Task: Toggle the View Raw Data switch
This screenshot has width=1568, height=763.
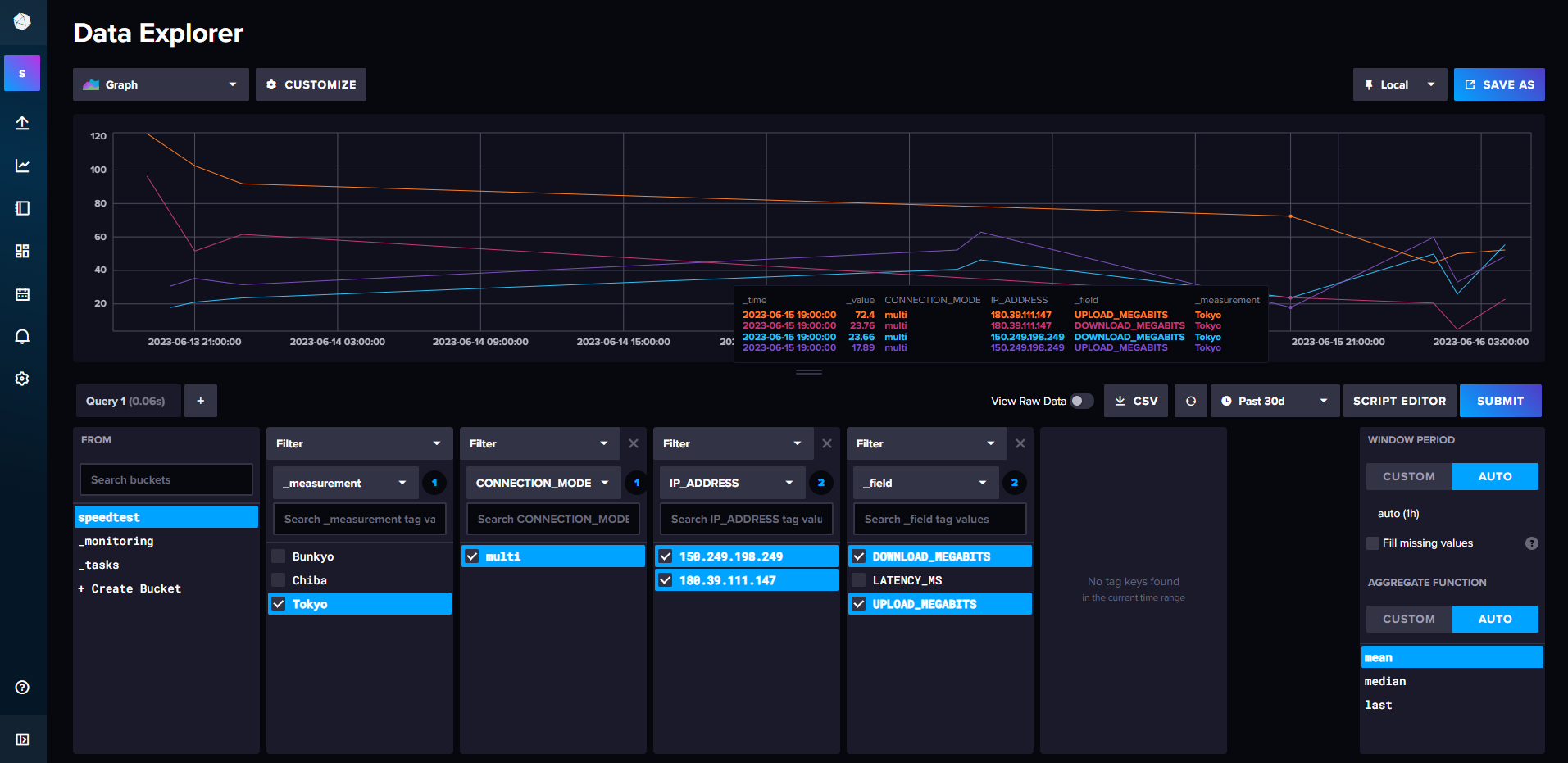Action: pyautogui.click(x=1081, y=401)
